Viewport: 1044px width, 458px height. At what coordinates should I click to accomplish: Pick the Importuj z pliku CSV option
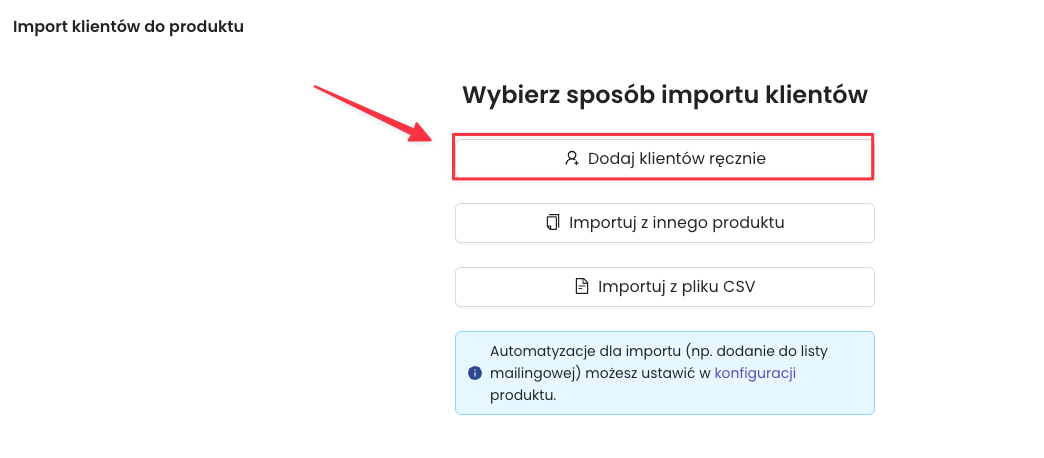pos(664,287)
